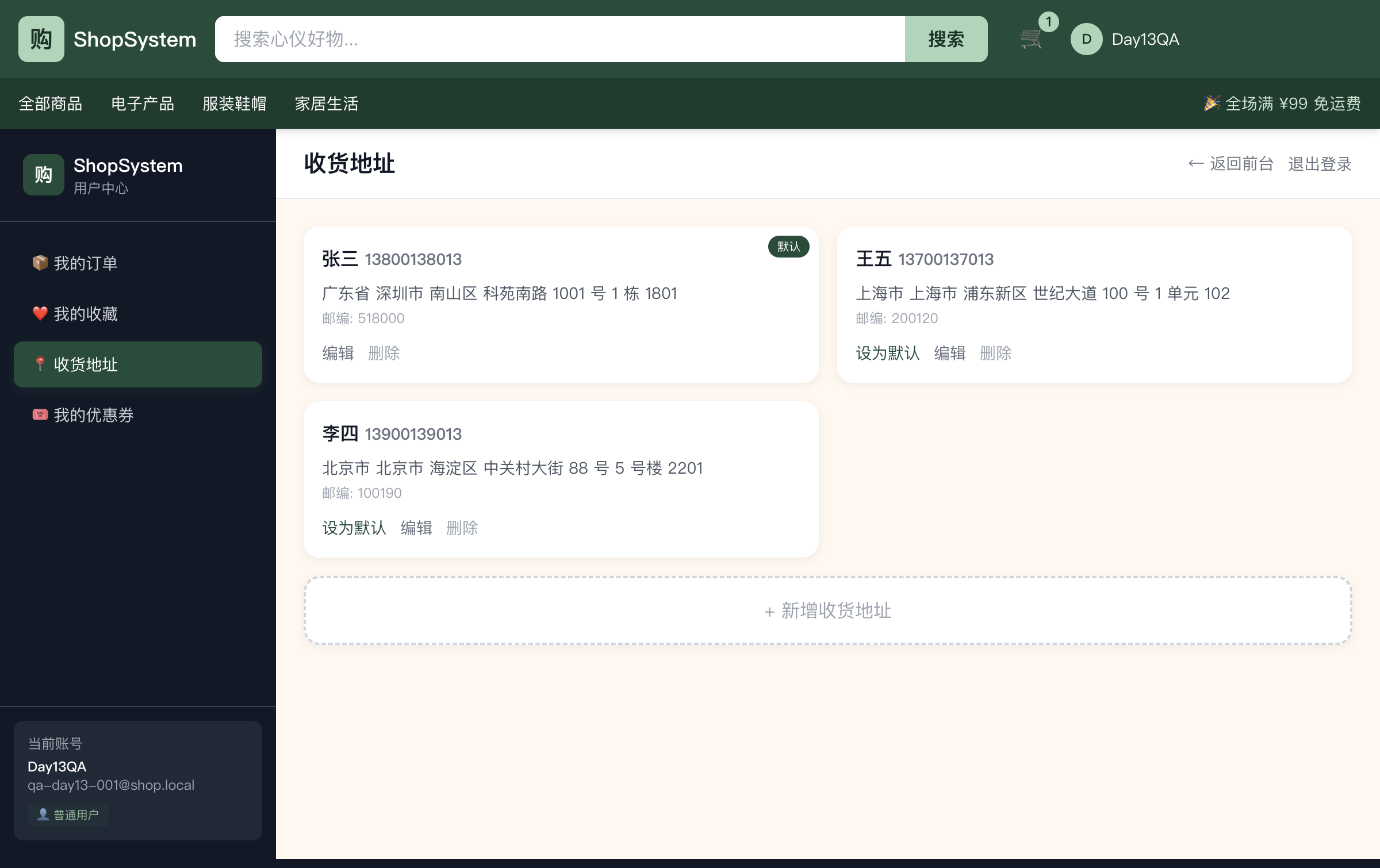The width and height of the screenshot is (1380, 868).
Task: Open 服装鞋帽 category
Action: (x=235, y=103)
